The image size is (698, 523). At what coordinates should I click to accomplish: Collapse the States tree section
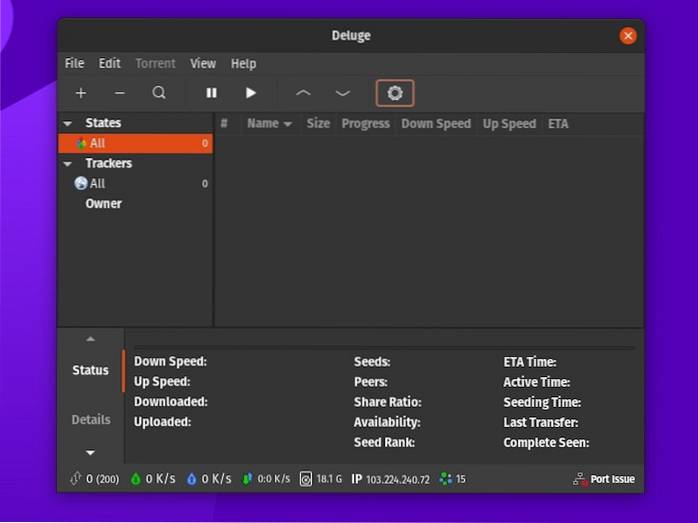(x=68, y=124)
